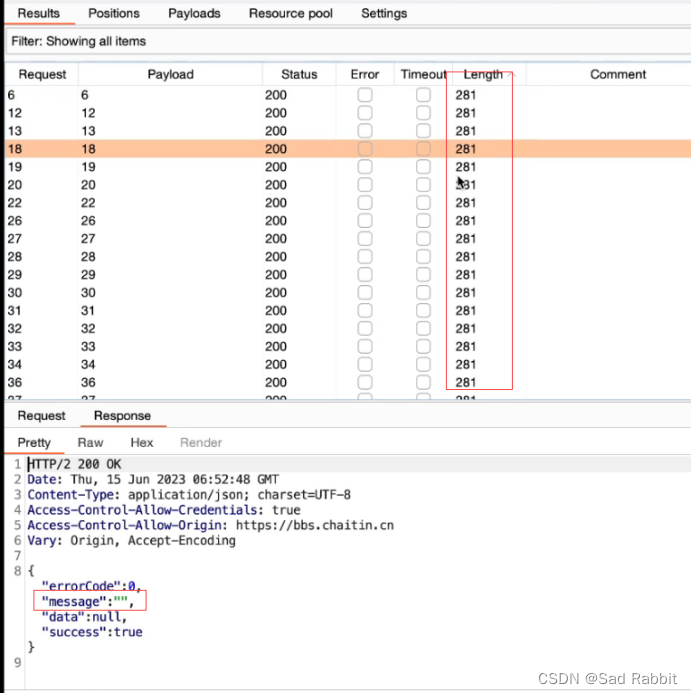
Task: Select result row with payload 27
Action: [348, 239]
